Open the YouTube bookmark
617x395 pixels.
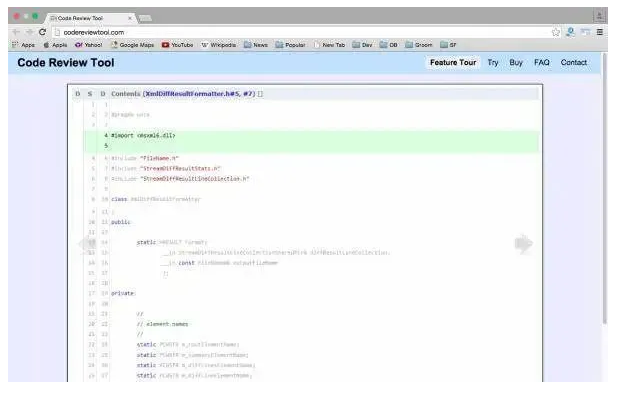pos(177,45)
